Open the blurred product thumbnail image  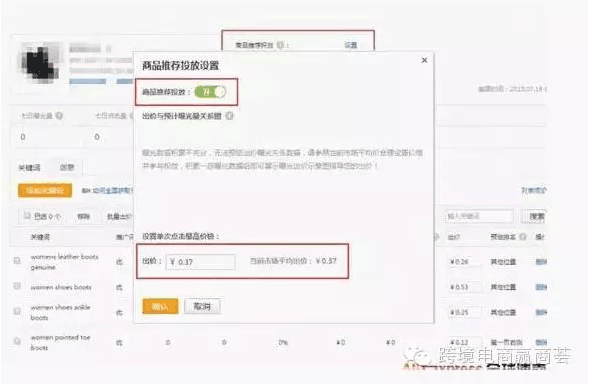point(39,61)
